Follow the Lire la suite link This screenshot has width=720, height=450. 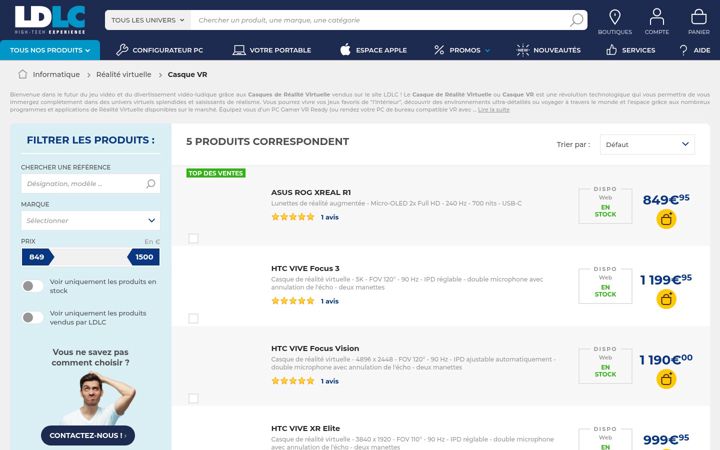[494, 110]
